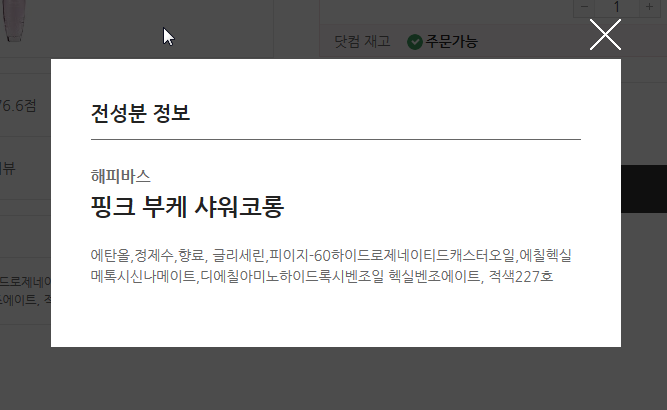This screenshot has height=410, width=667.
Task: Close the 전성분 정보 popup with X
Action: [605, 34]
